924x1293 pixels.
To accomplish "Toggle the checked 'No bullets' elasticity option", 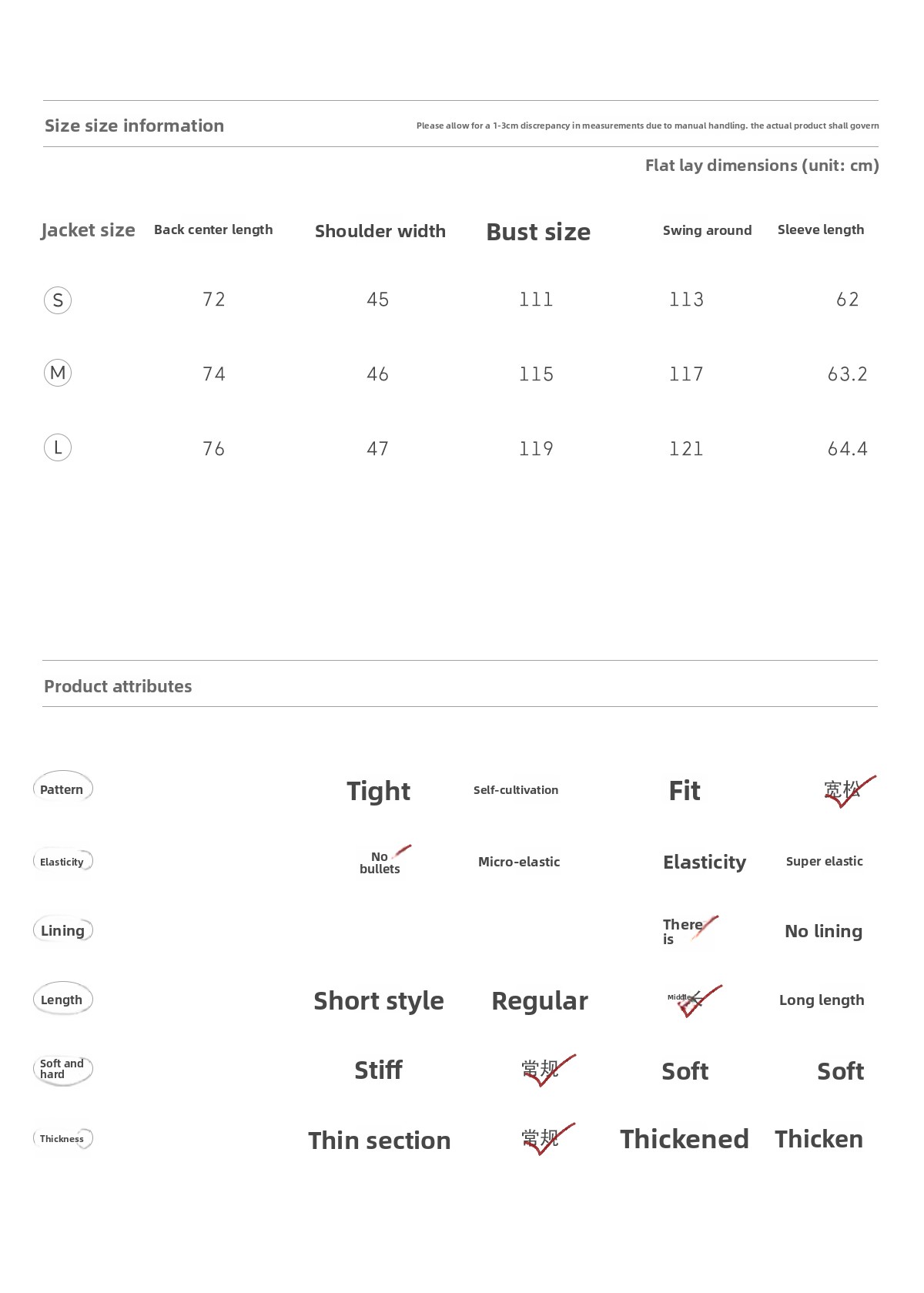I will [381, 863].
